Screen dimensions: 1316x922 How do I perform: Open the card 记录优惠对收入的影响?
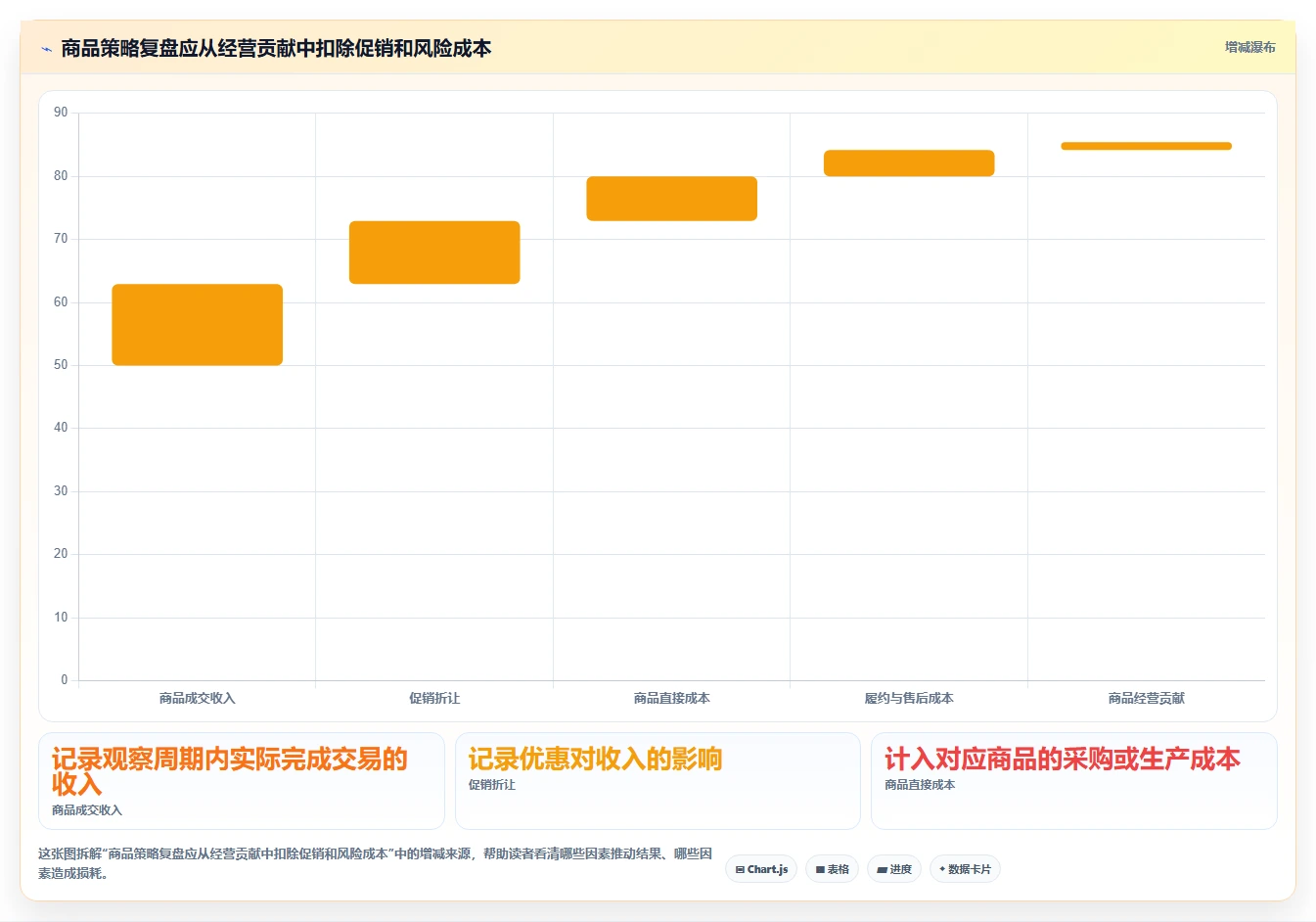click(658, 781)
